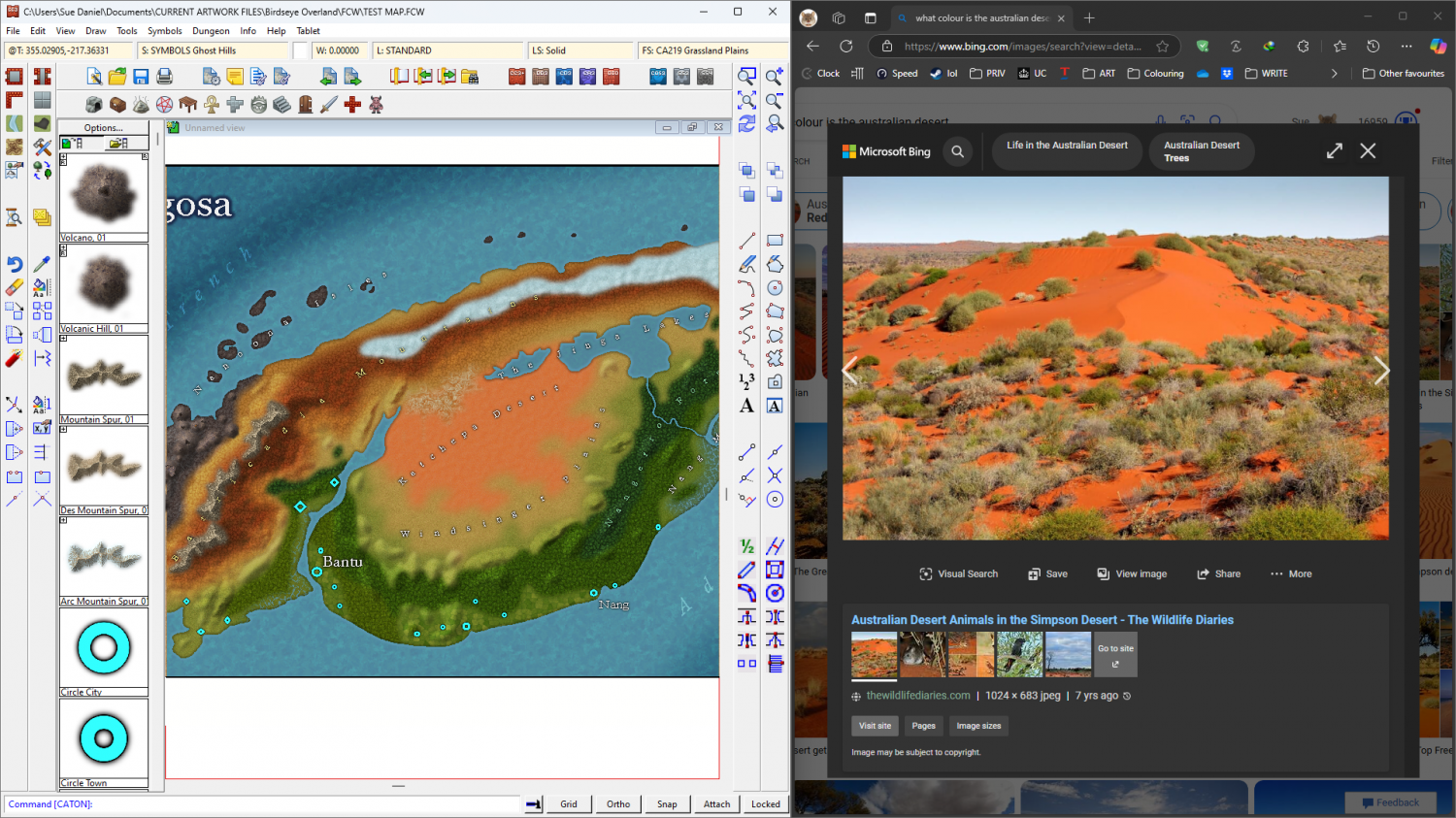Open the Draw menu
The width and height of the screenshot is (1456, 818).
(x=95, y=31)
